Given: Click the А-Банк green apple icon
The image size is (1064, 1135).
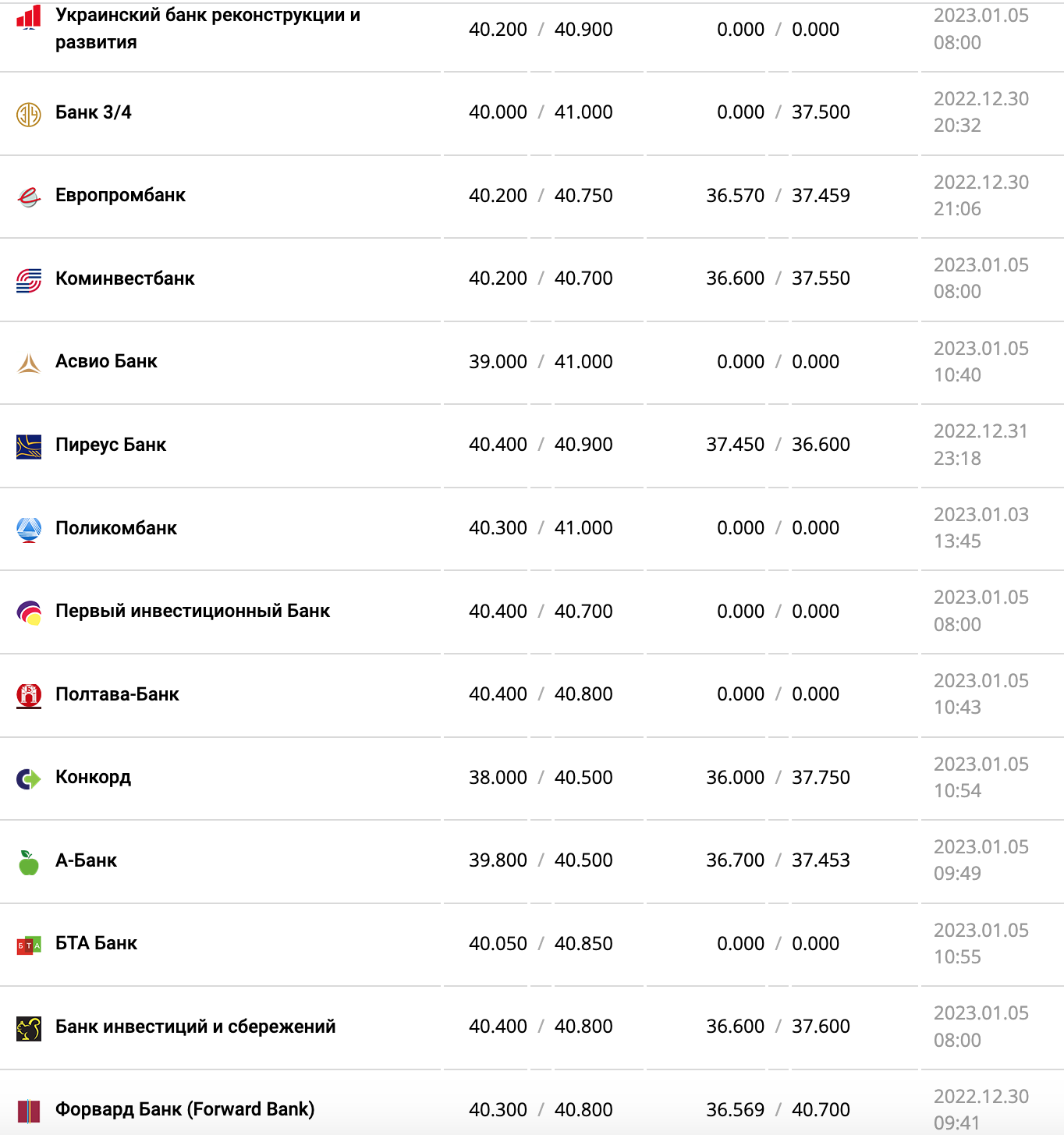Looking at the screenshot, I should pos(29,862).
